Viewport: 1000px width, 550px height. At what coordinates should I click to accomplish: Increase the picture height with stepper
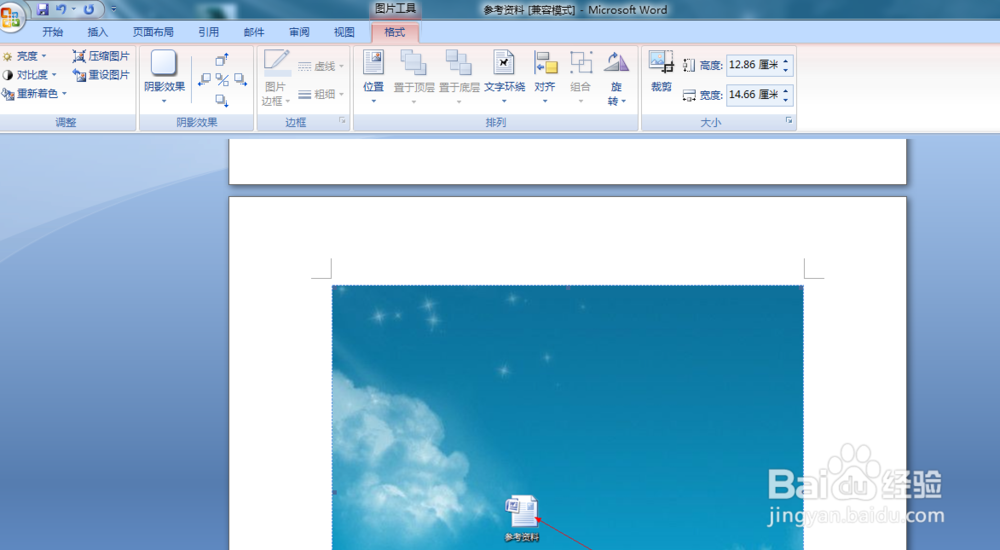point(786,61)
